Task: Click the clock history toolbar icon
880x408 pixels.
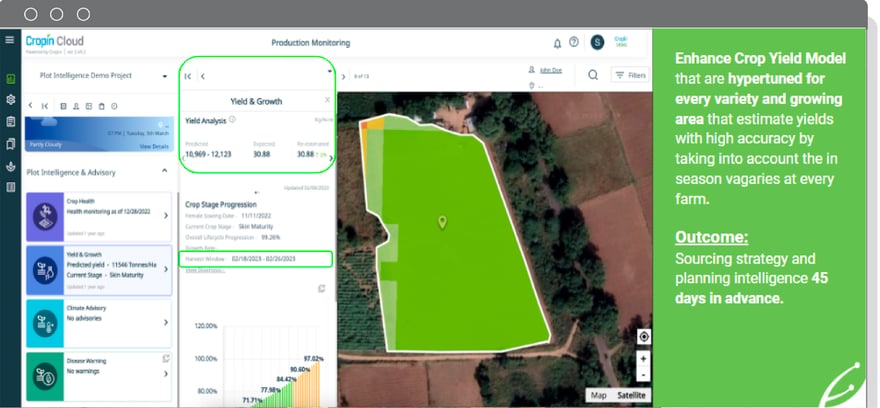Action: click(x=114, y=106)
